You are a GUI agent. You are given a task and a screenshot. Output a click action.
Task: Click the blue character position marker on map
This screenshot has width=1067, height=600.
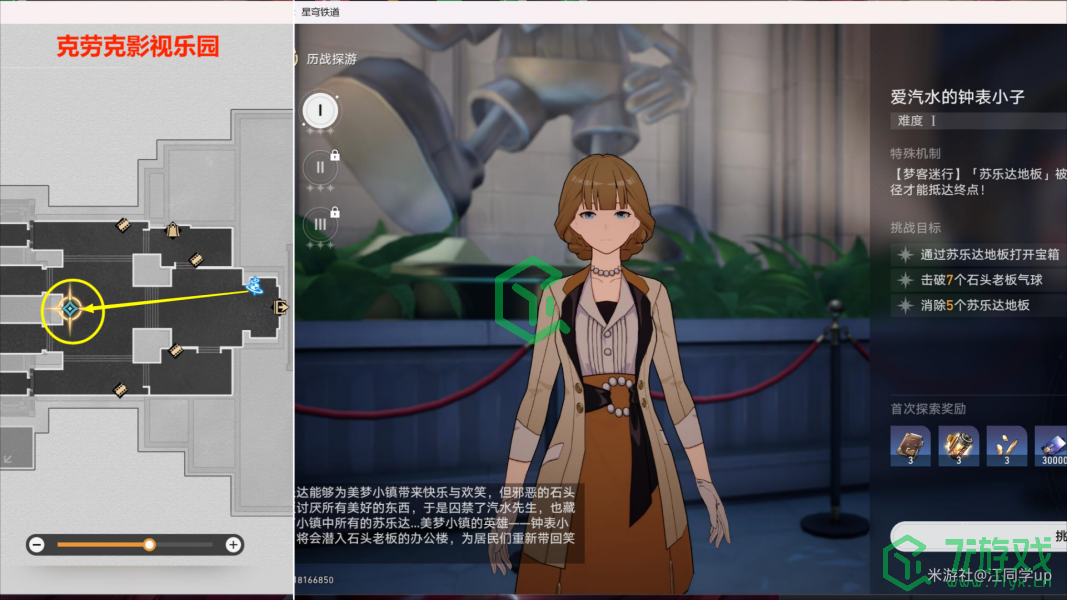[x=255, y=286]
